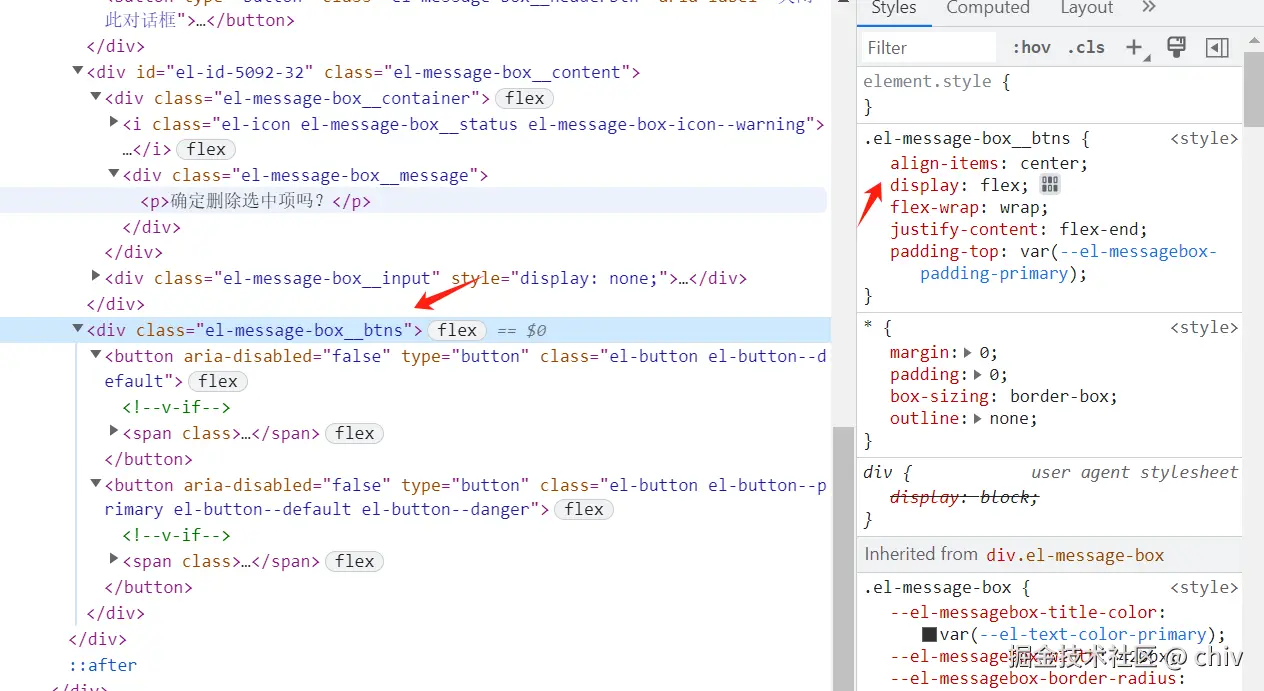
Task: Click the div.el-message-box inherited-from link
Action: click(1075, 555)
